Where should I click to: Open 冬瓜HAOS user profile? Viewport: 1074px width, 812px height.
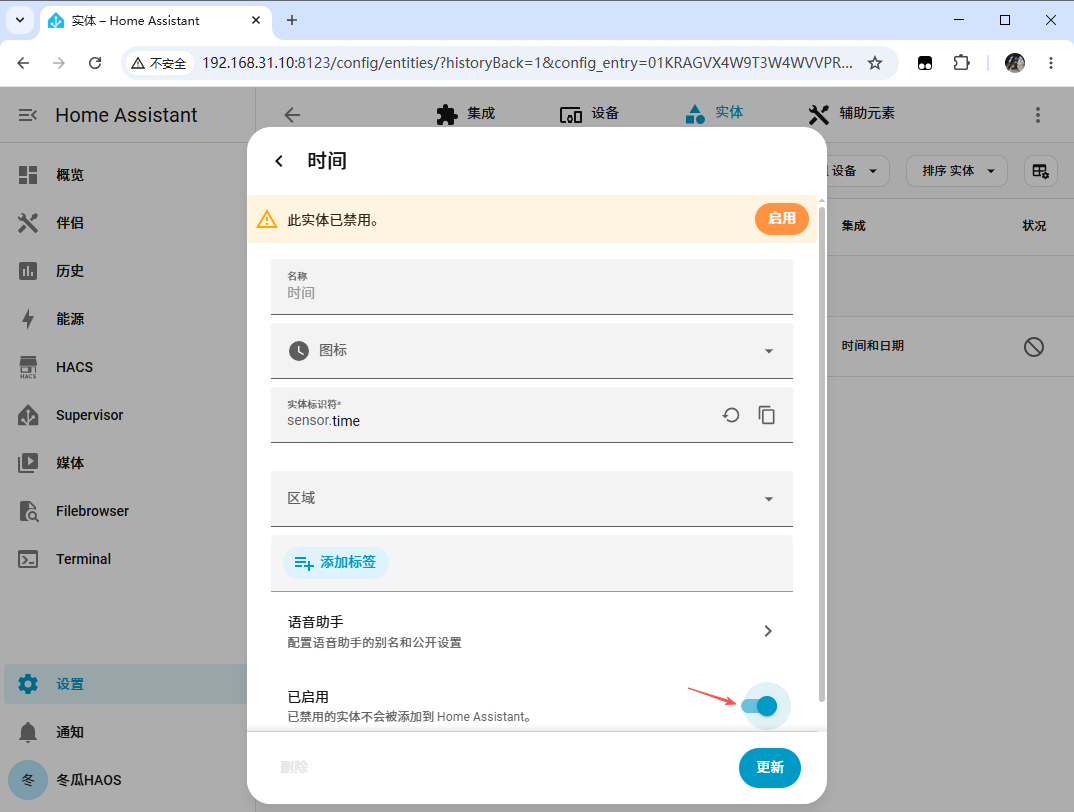pyautogui.click(x=125, y=780)
